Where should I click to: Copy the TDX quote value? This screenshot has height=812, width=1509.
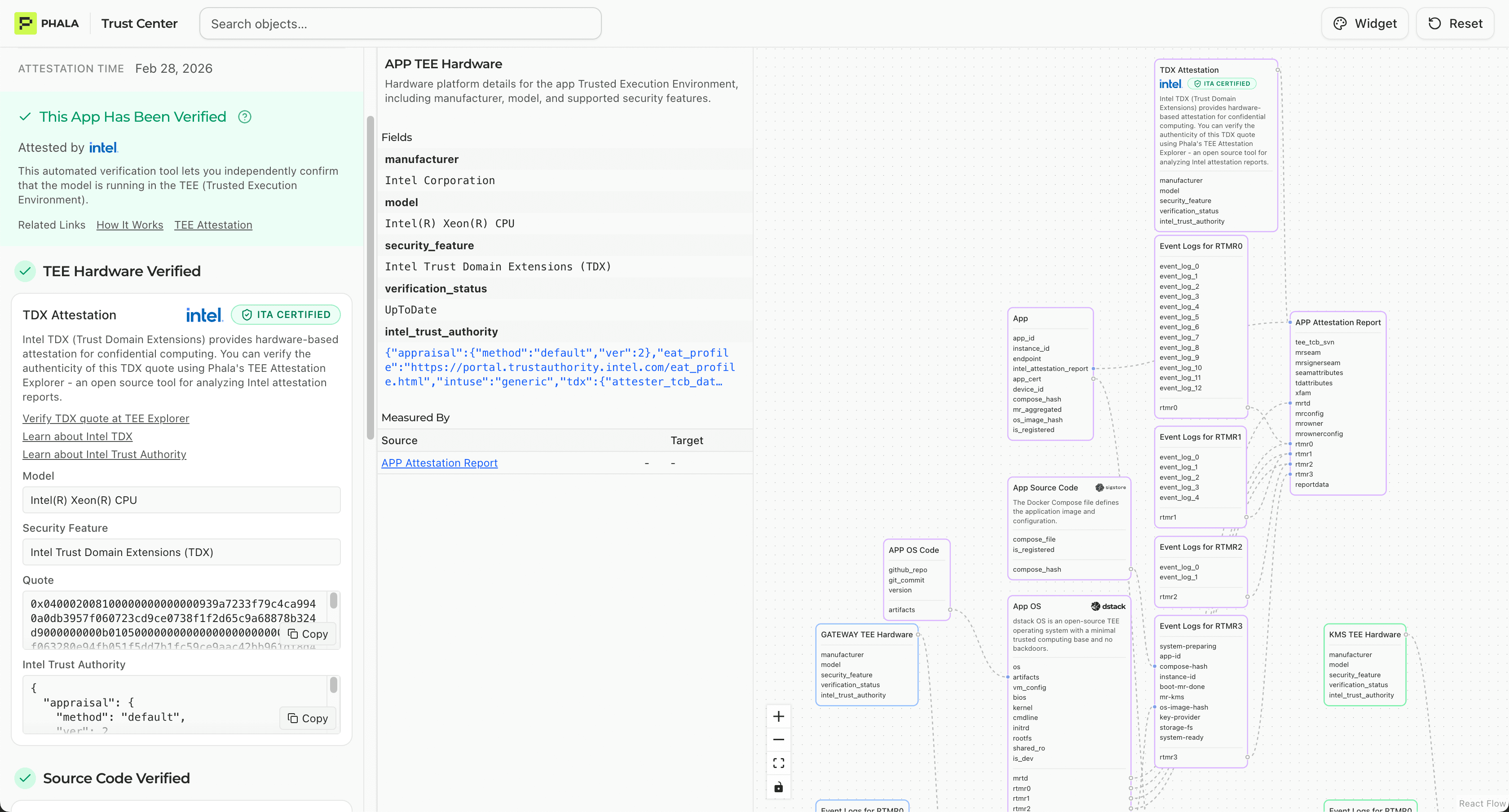click(x=308, y=634)
